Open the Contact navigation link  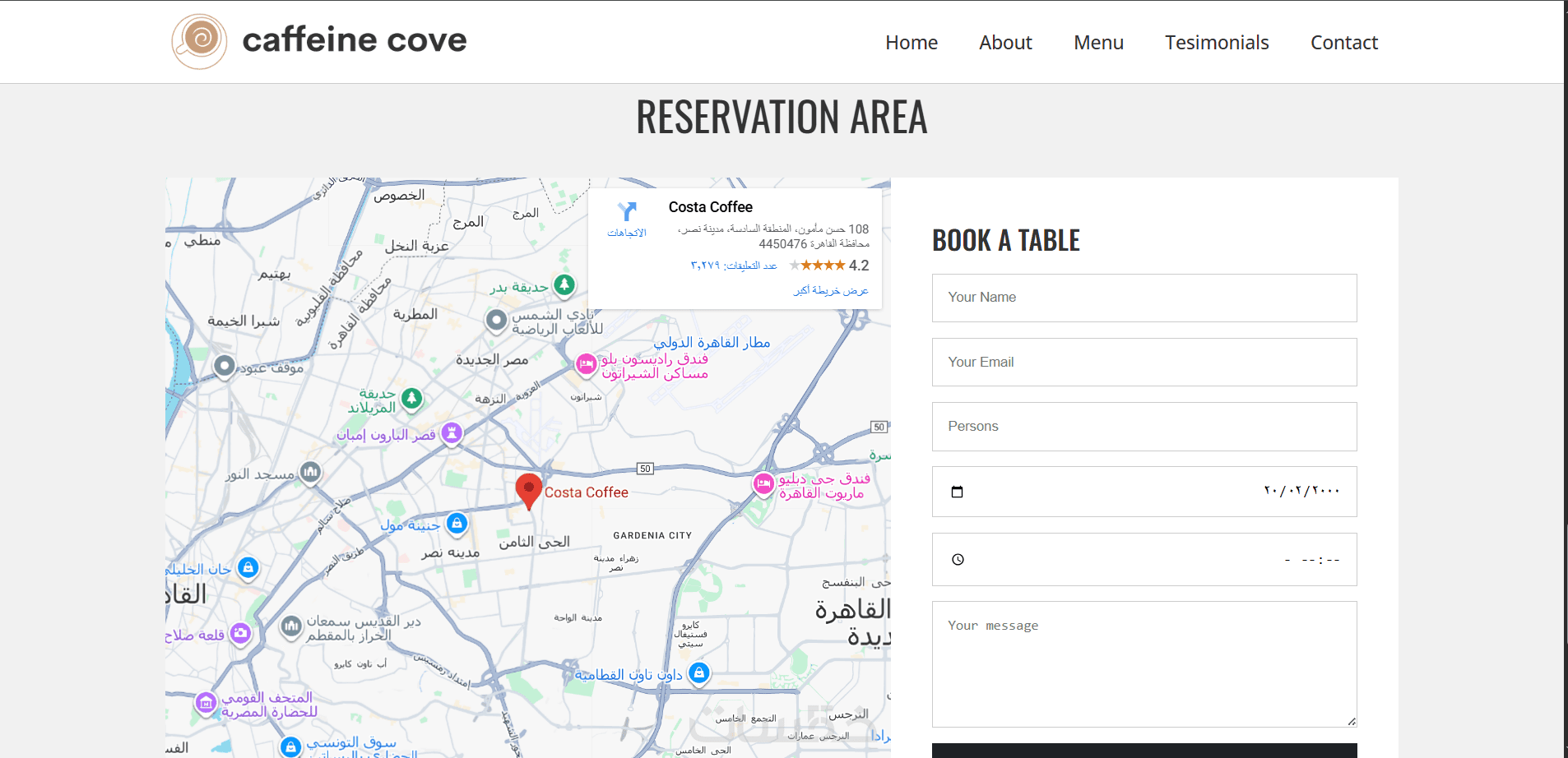1344,43
